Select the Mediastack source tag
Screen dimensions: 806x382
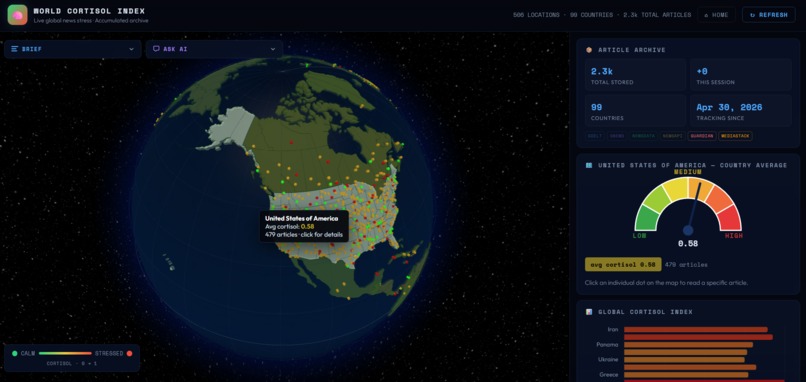pyautogui.click(x=735, y=136)
